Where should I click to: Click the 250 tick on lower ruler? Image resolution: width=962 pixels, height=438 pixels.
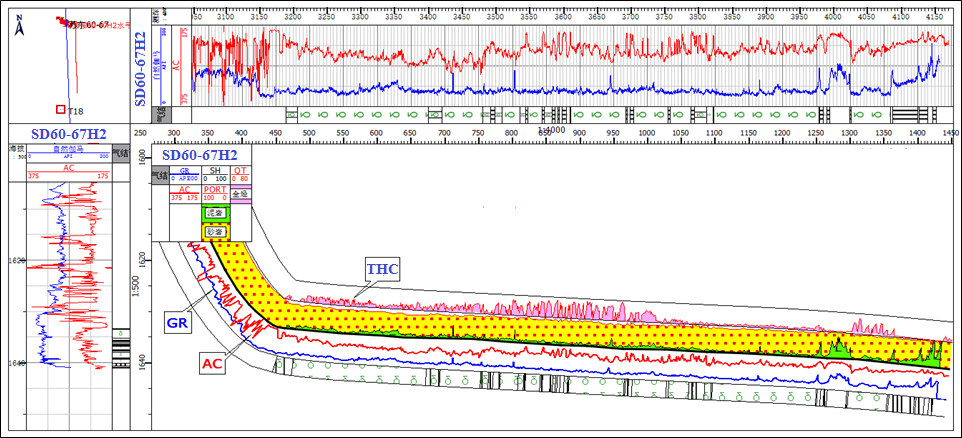140,133
